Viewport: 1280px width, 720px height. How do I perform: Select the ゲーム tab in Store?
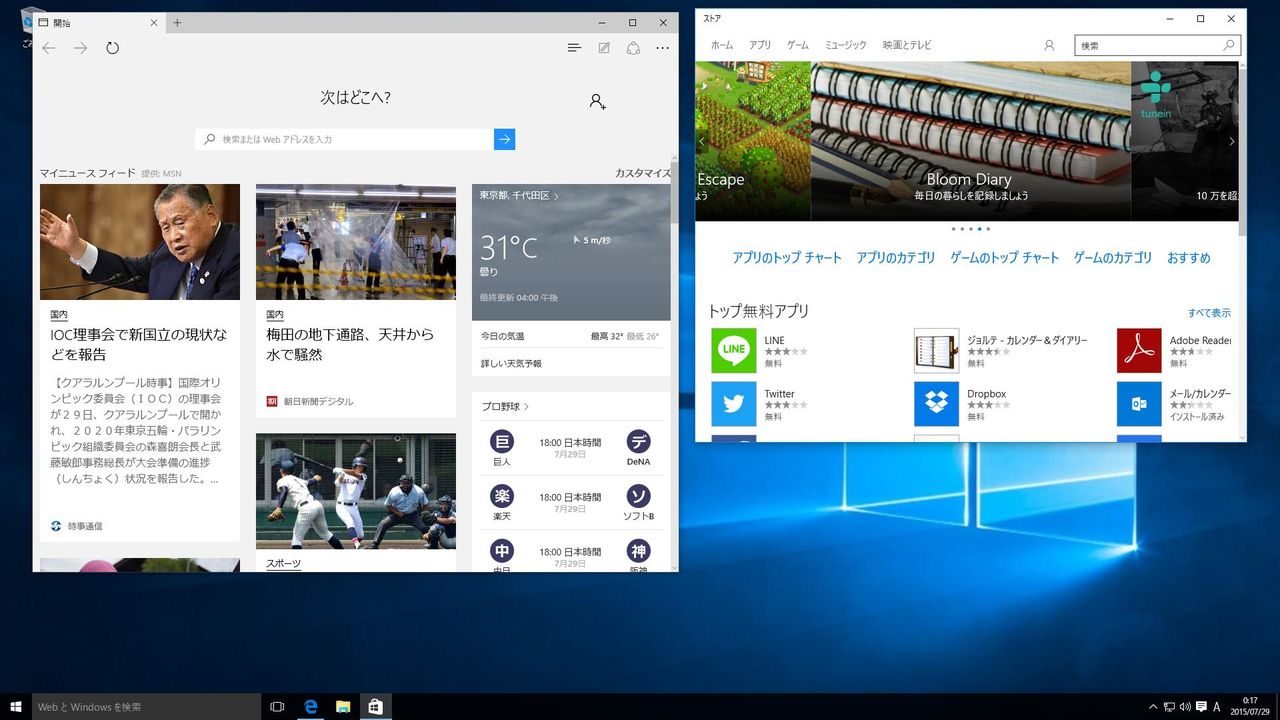798,45
